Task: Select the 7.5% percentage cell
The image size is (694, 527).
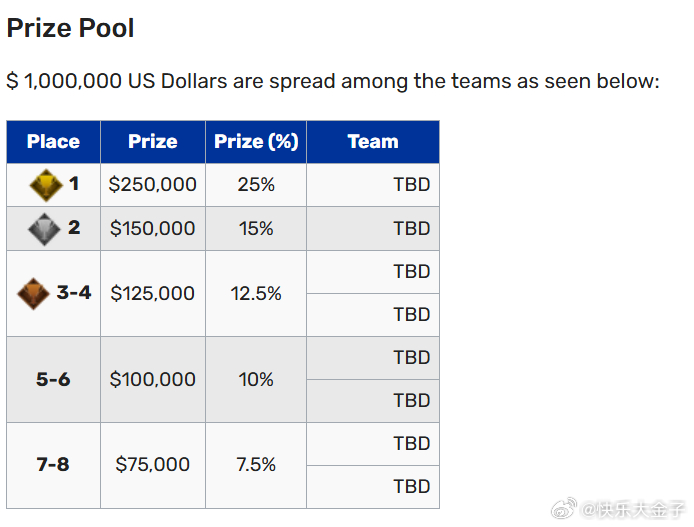Action: tap(256, 465)
